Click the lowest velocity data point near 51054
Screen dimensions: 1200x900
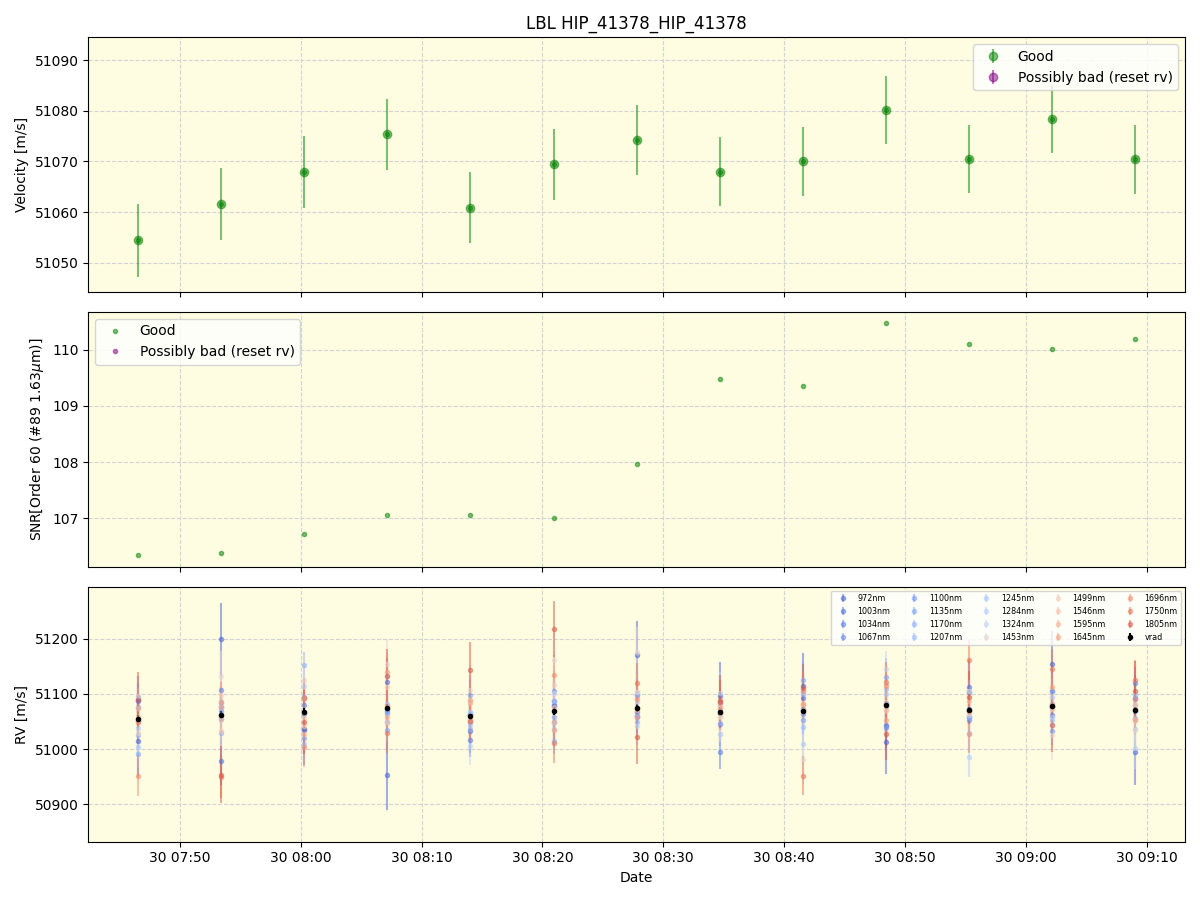point(138,240)
